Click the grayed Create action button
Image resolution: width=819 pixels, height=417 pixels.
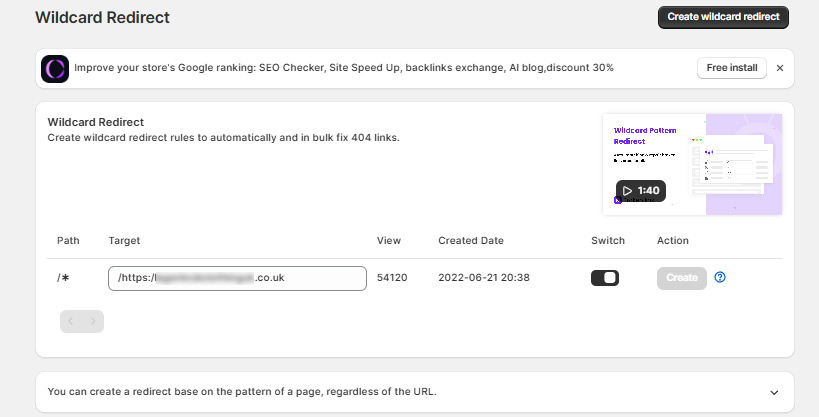pyautogui.click(x=682, y=278)
